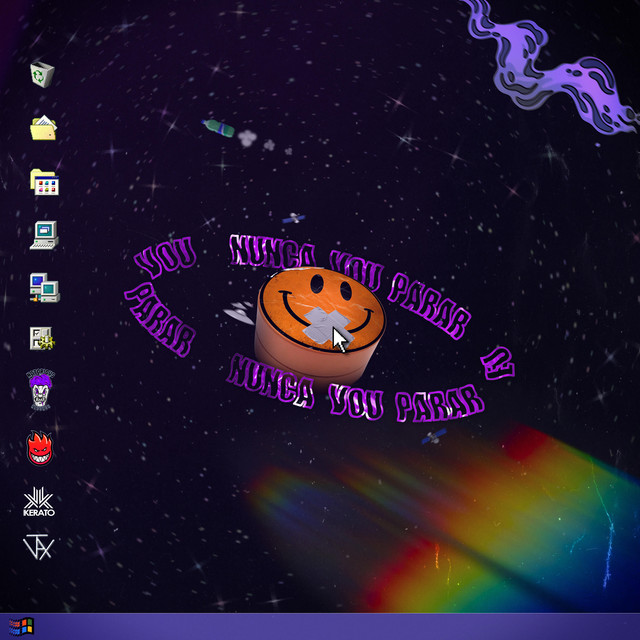
Task: Open the KERATO logo shortcut
Action: click(39, 502)
